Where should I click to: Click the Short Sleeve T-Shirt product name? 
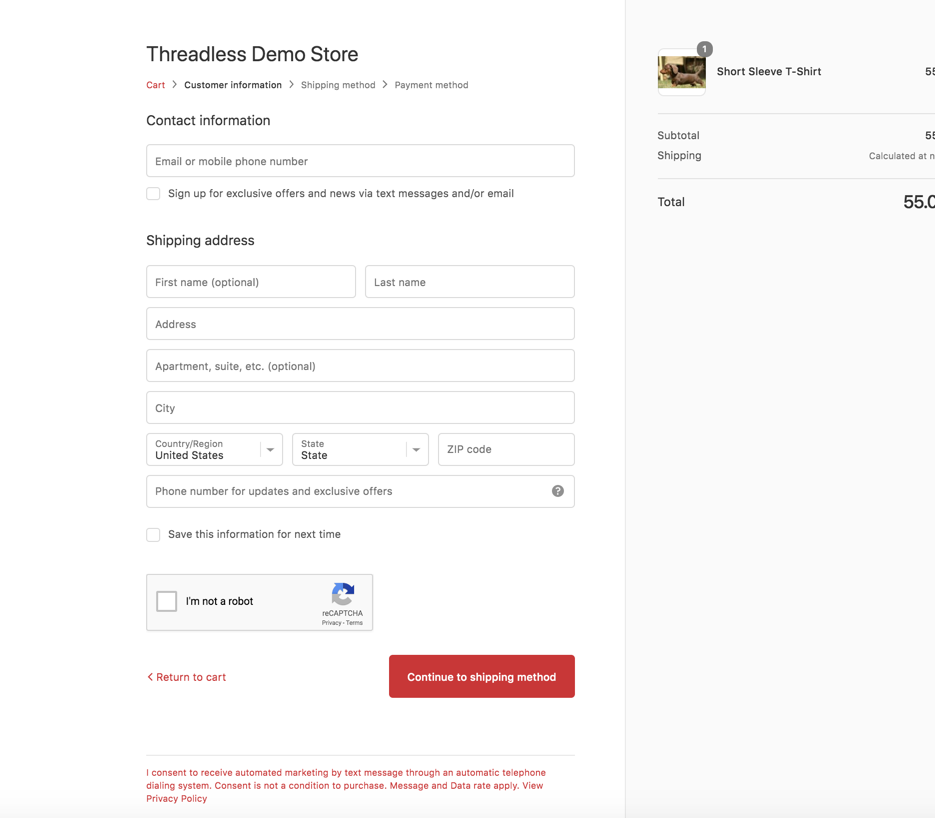769,72
